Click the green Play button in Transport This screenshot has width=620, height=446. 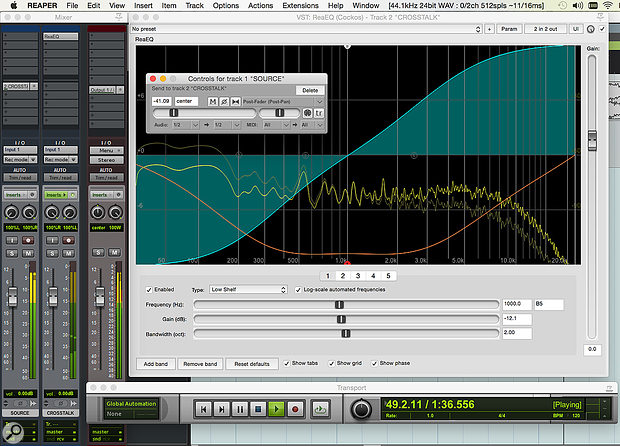point(276,409)
